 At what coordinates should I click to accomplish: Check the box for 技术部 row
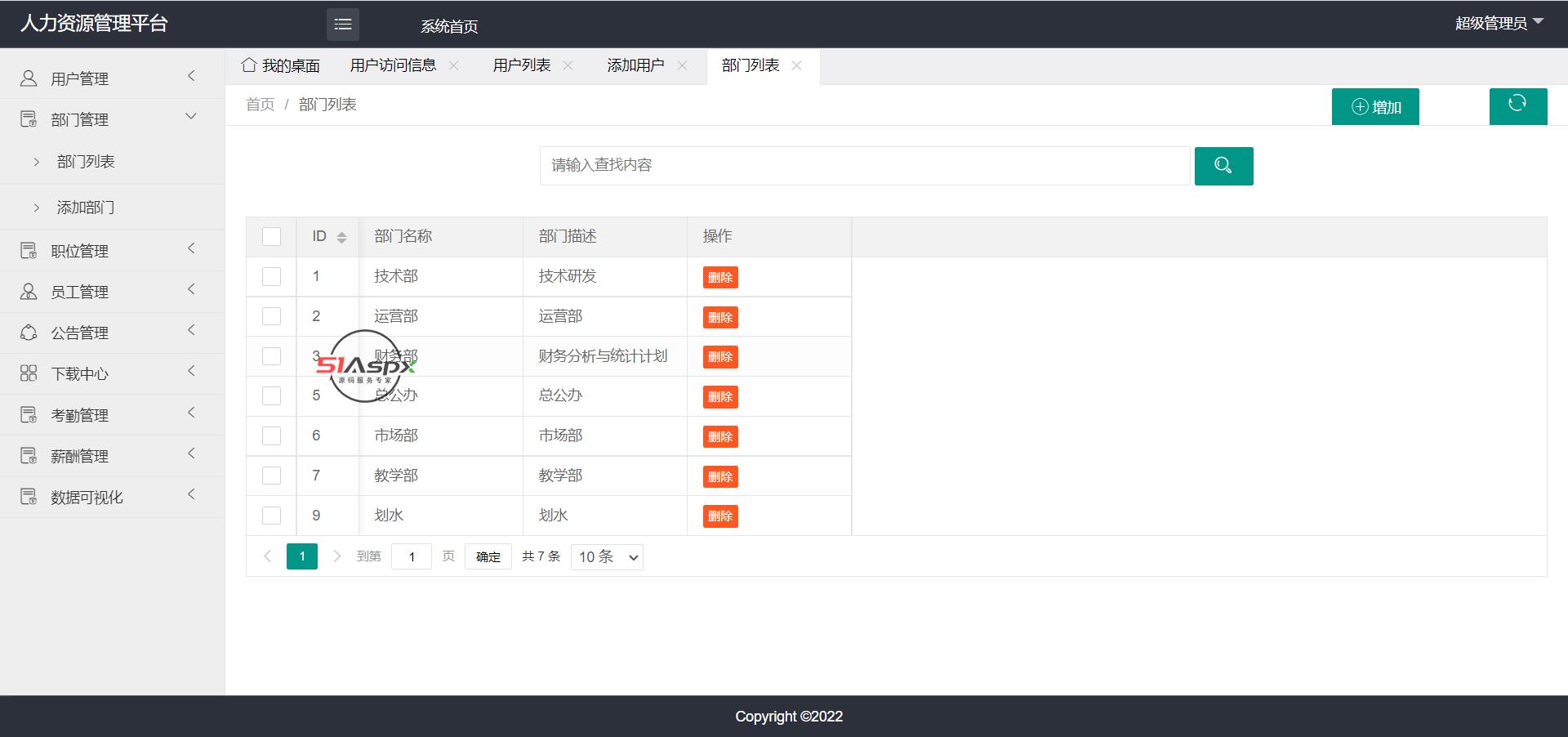[271, 276]
